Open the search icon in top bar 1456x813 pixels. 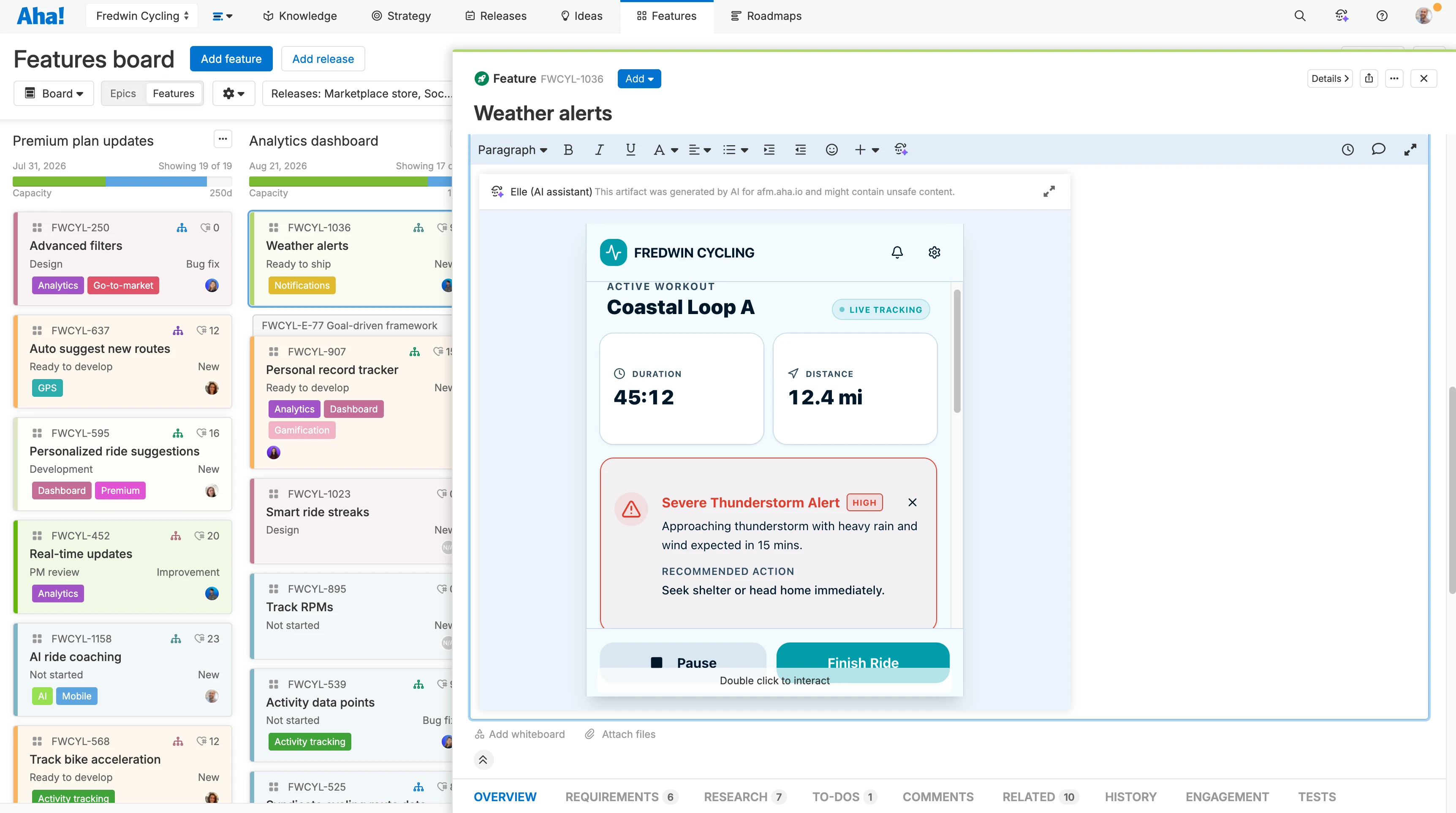pyautogui.click(x=1300, y=16)
